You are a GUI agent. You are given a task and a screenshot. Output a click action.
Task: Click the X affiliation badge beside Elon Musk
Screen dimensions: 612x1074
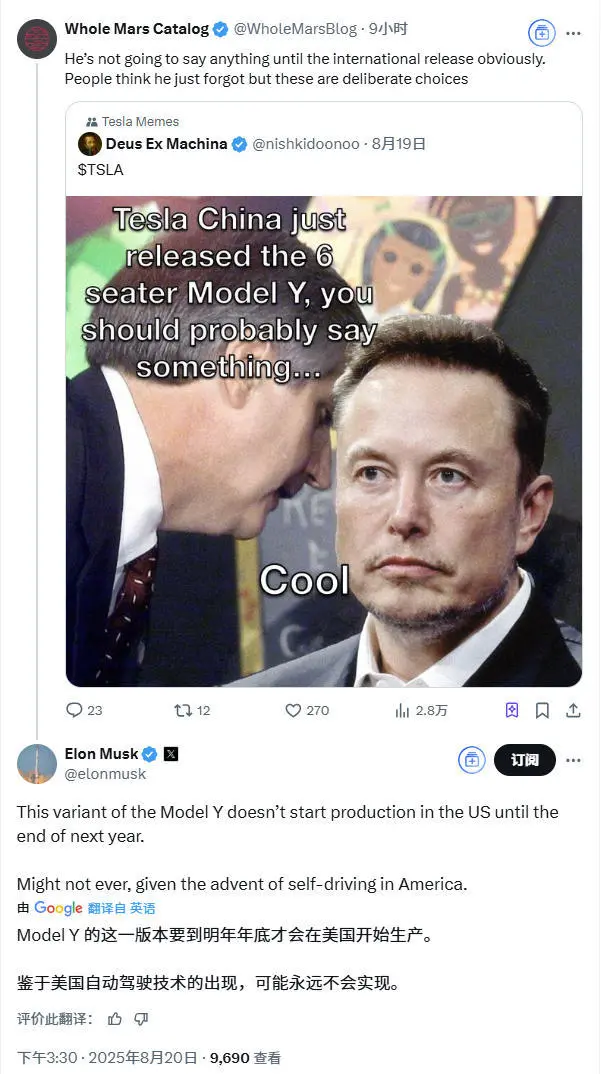coord(170,754)
